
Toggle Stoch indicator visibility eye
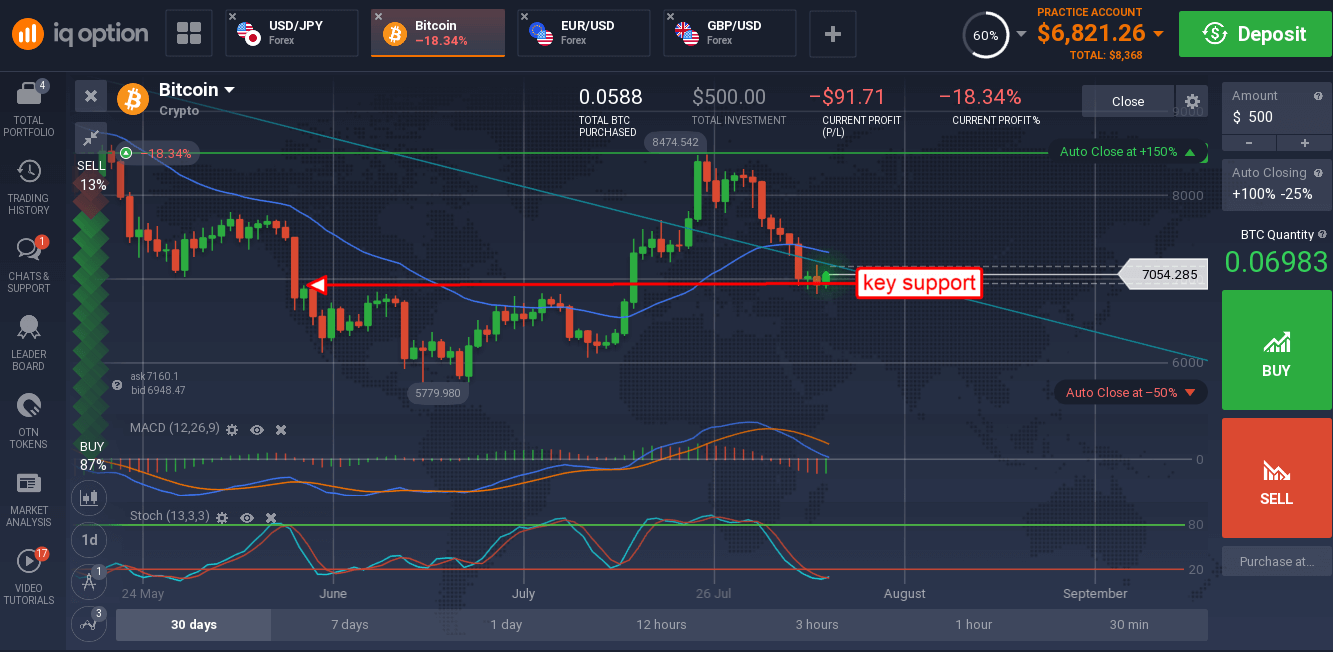pyautogui.click(x=246, y=518)
